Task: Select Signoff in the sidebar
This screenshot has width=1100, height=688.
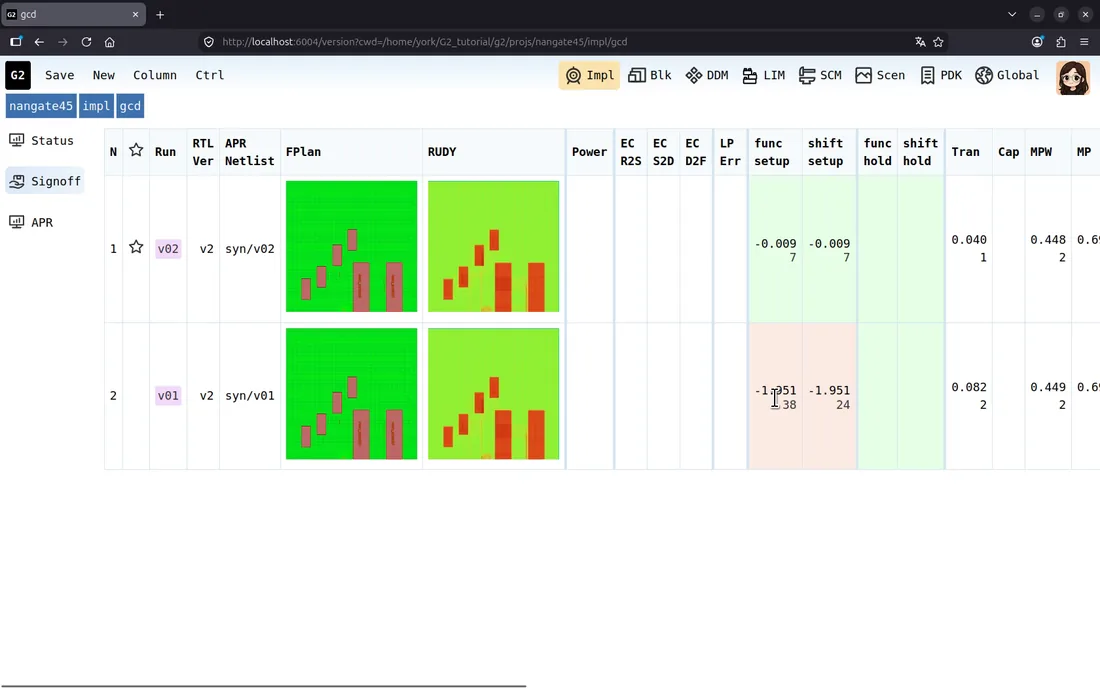Action: 46,181
